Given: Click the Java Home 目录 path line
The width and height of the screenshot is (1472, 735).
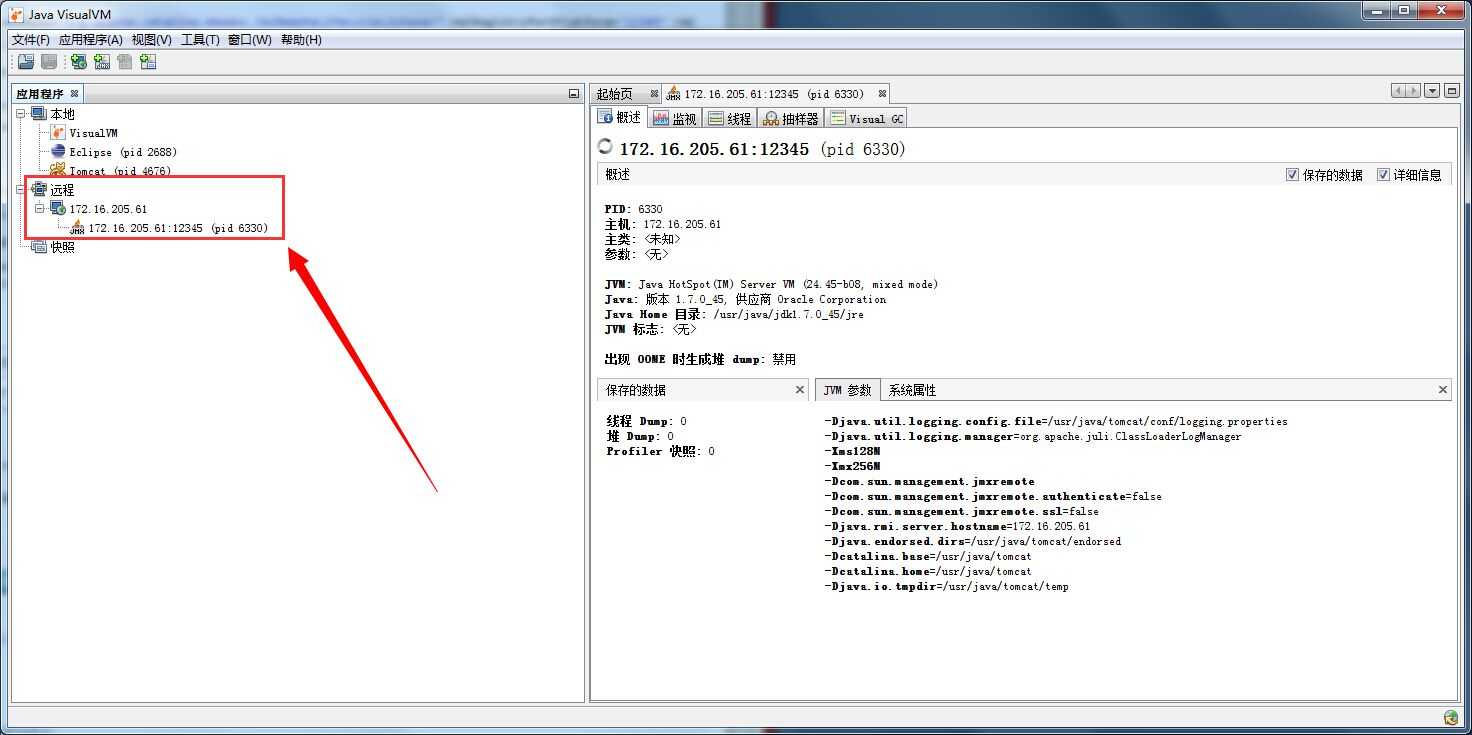Looking at the screenshot, I should coord(734,314).
